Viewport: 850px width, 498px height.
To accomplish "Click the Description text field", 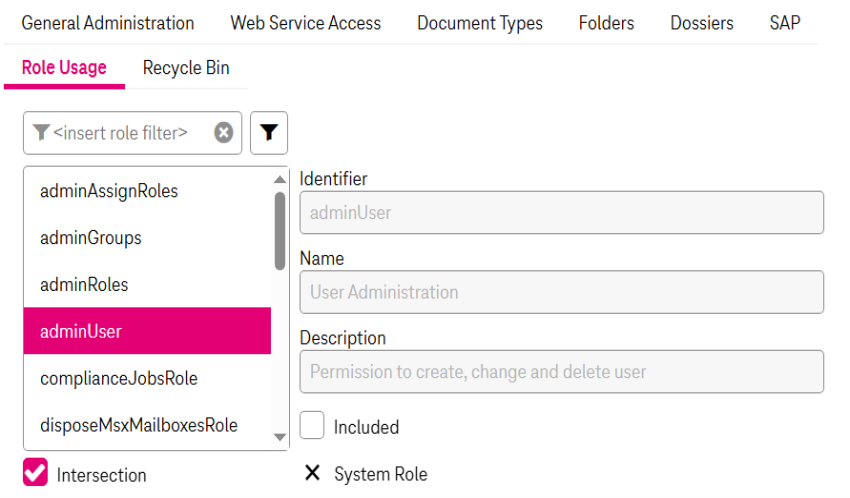I will click(x=561, y=372).
